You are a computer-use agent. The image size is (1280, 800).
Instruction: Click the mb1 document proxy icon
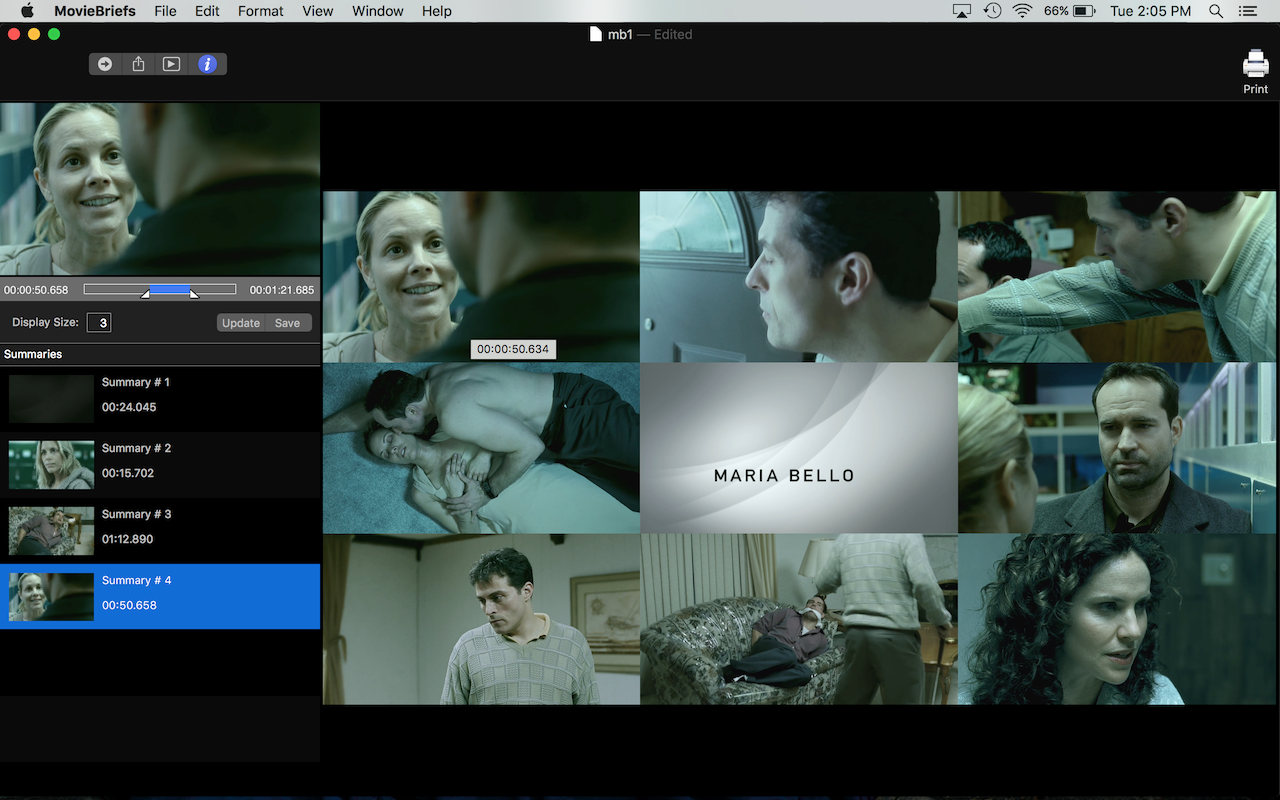tap(597, 34)
